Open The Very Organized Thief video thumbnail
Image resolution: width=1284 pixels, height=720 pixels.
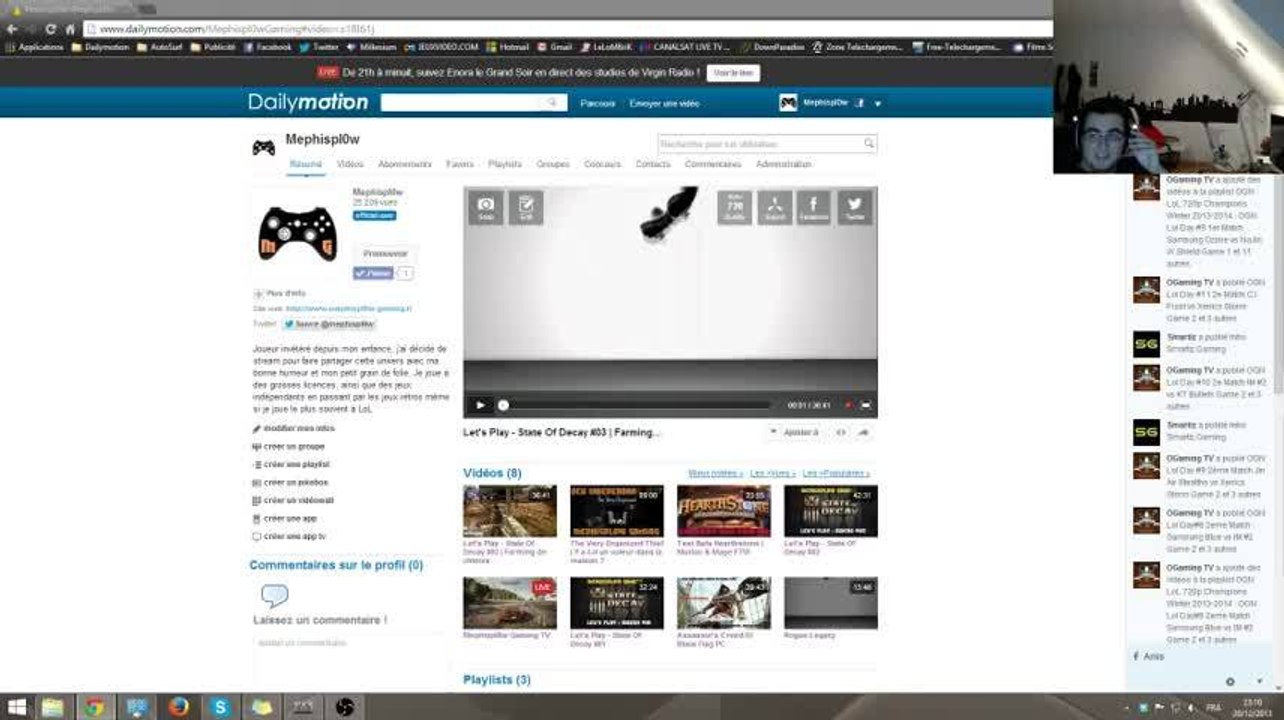[x=617, y=511]
